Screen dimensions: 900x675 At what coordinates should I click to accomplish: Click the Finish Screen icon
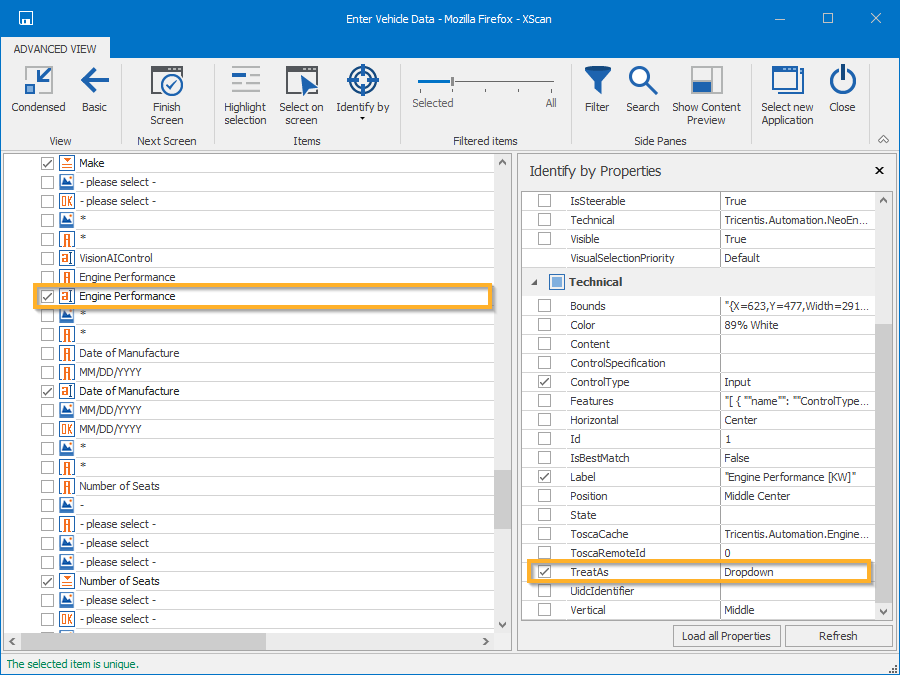166,82
